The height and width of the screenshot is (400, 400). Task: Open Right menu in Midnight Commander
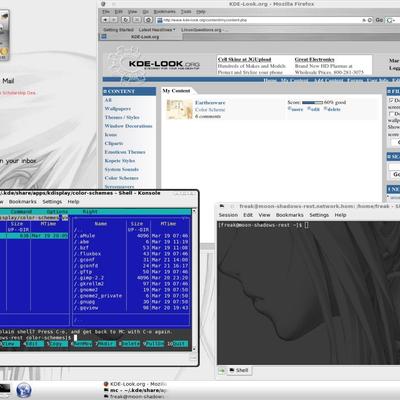(x=90, y=212)
